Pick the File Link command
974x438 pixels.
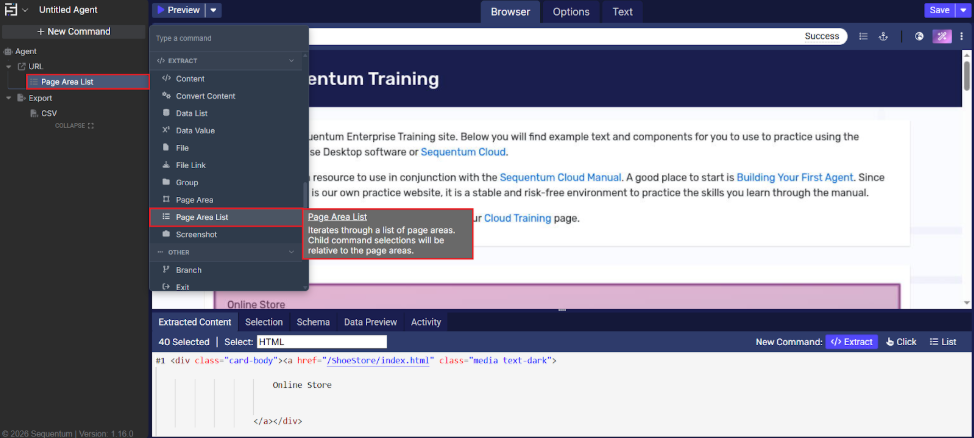(x=190, y=165)
